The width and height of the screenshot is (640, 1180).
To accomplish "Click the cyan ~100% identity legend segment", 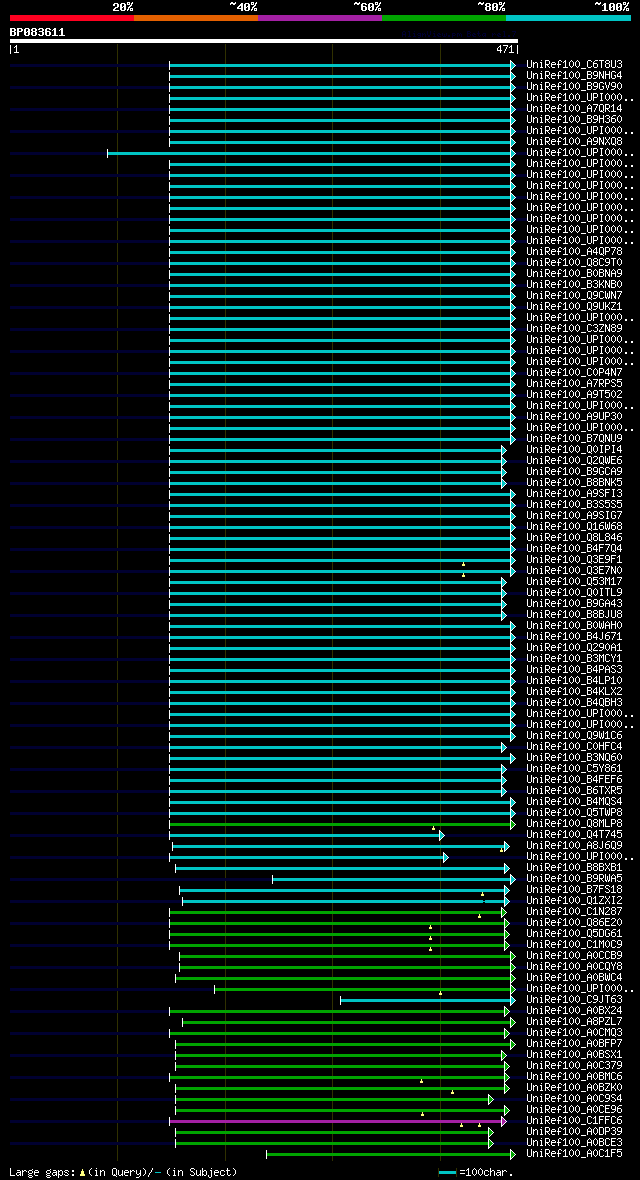I will tap(568, 17).
